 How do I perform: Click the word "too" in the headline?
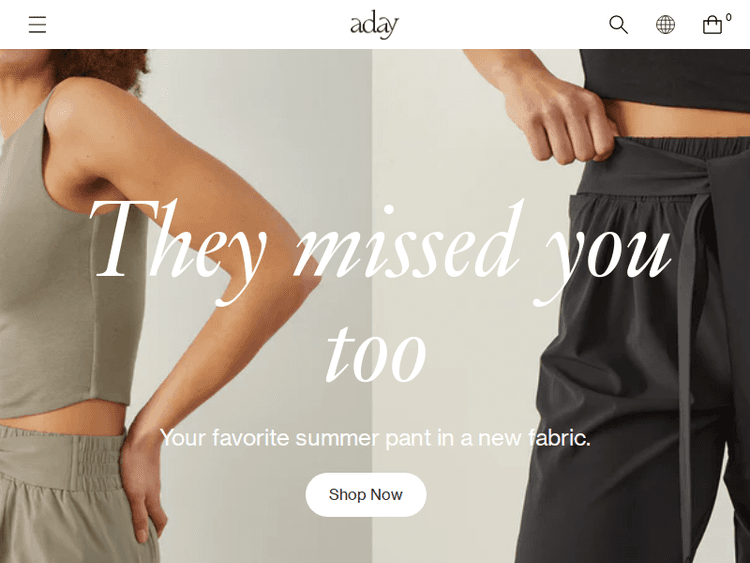376,353
